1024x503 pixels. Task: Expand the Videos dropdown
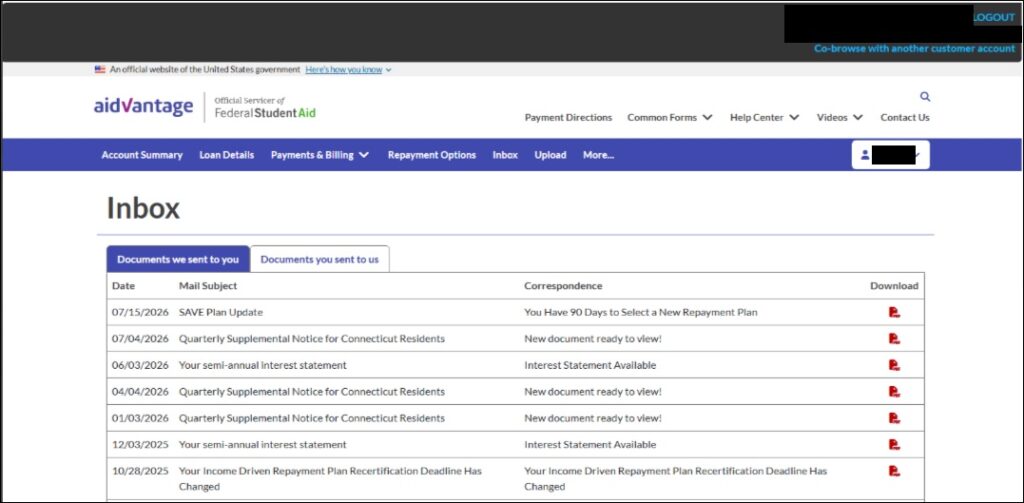pyautogui.click(x=840, y=118)
